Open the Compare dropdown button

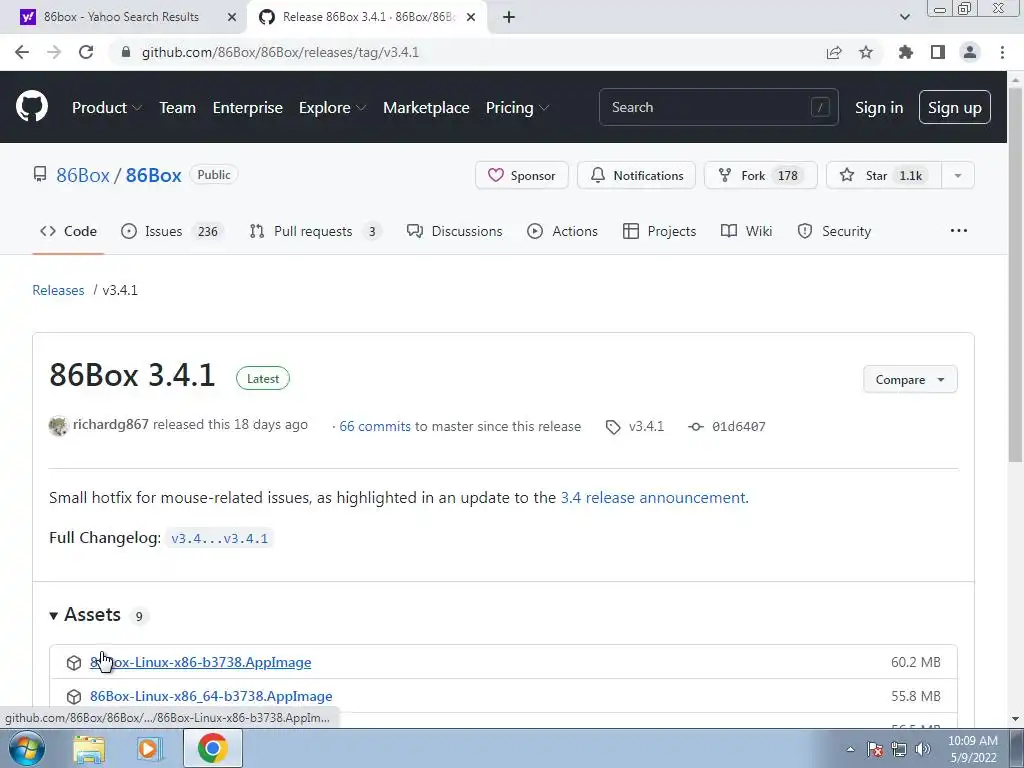point(910,379)
